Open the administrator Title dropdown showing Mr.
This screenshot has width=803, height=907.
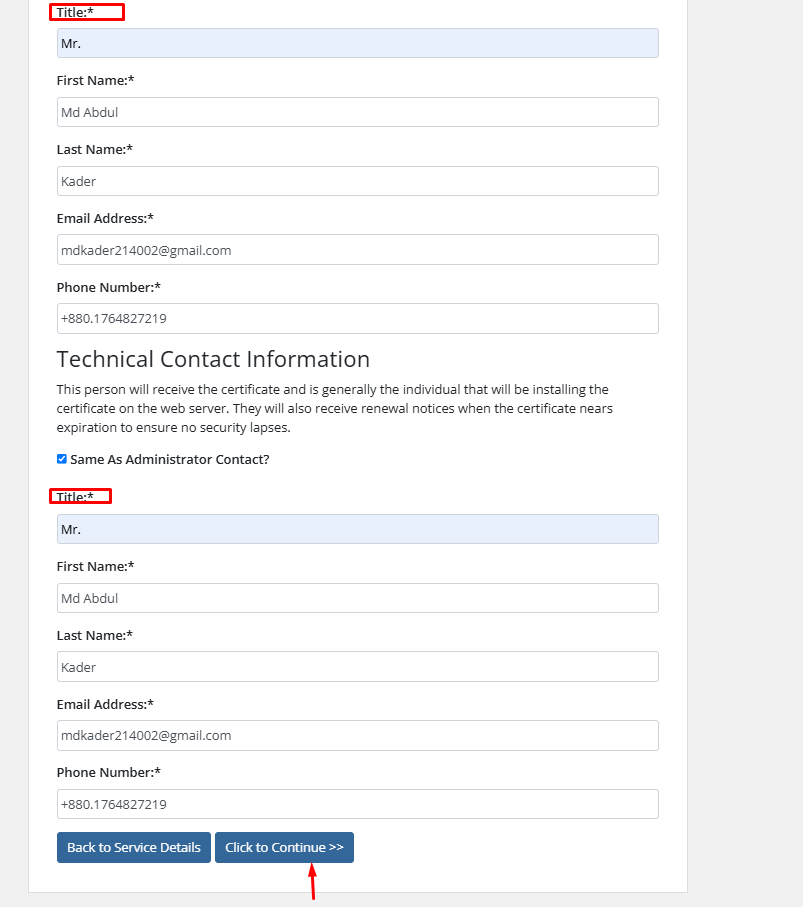pyautogui.click(x=357, y=43)
